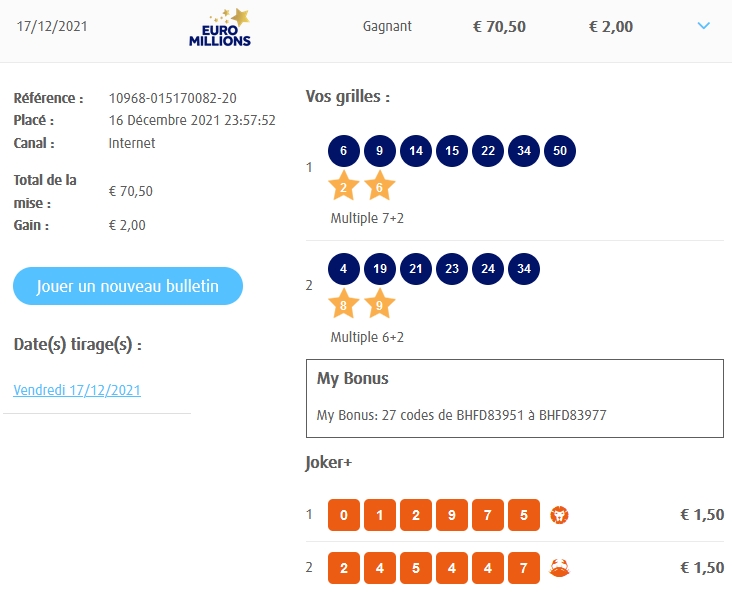Screen dimensions: 732x604
Task: Click the "Gagnant" status label
Action: [387, 27]
